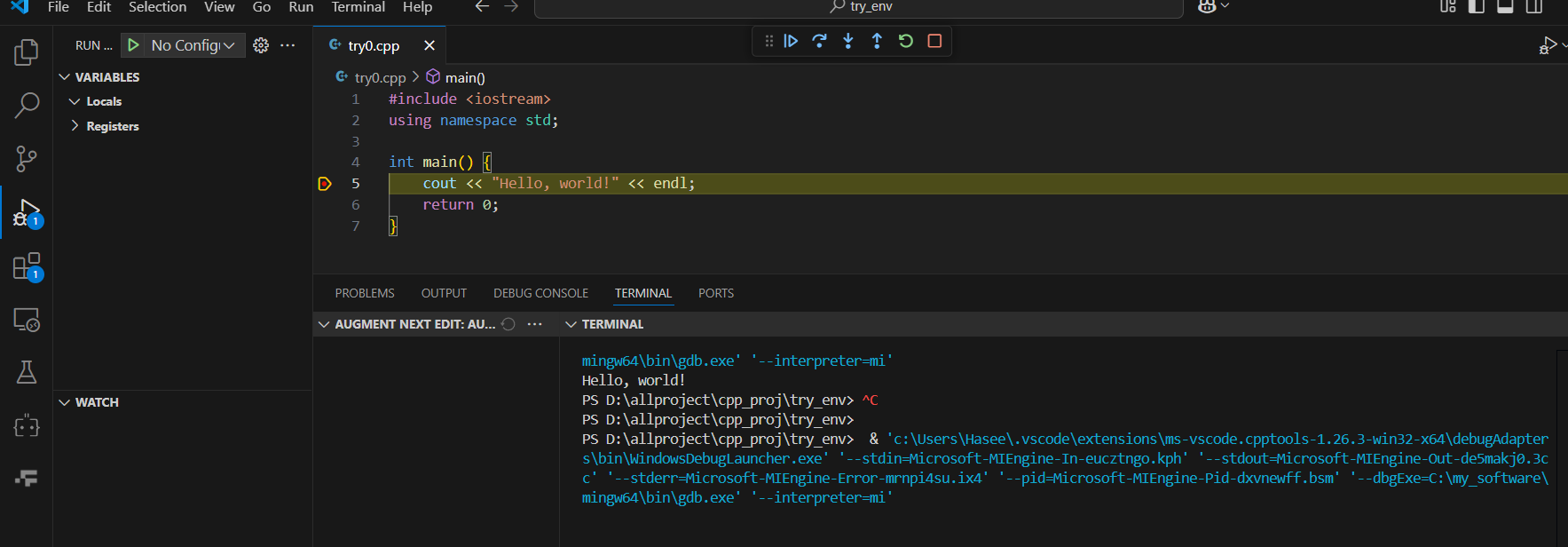Viewport: 1568px width, 547px height.
Task: Click the debug run icon in the editor's top-right corner
Action: click(1548, 45)
